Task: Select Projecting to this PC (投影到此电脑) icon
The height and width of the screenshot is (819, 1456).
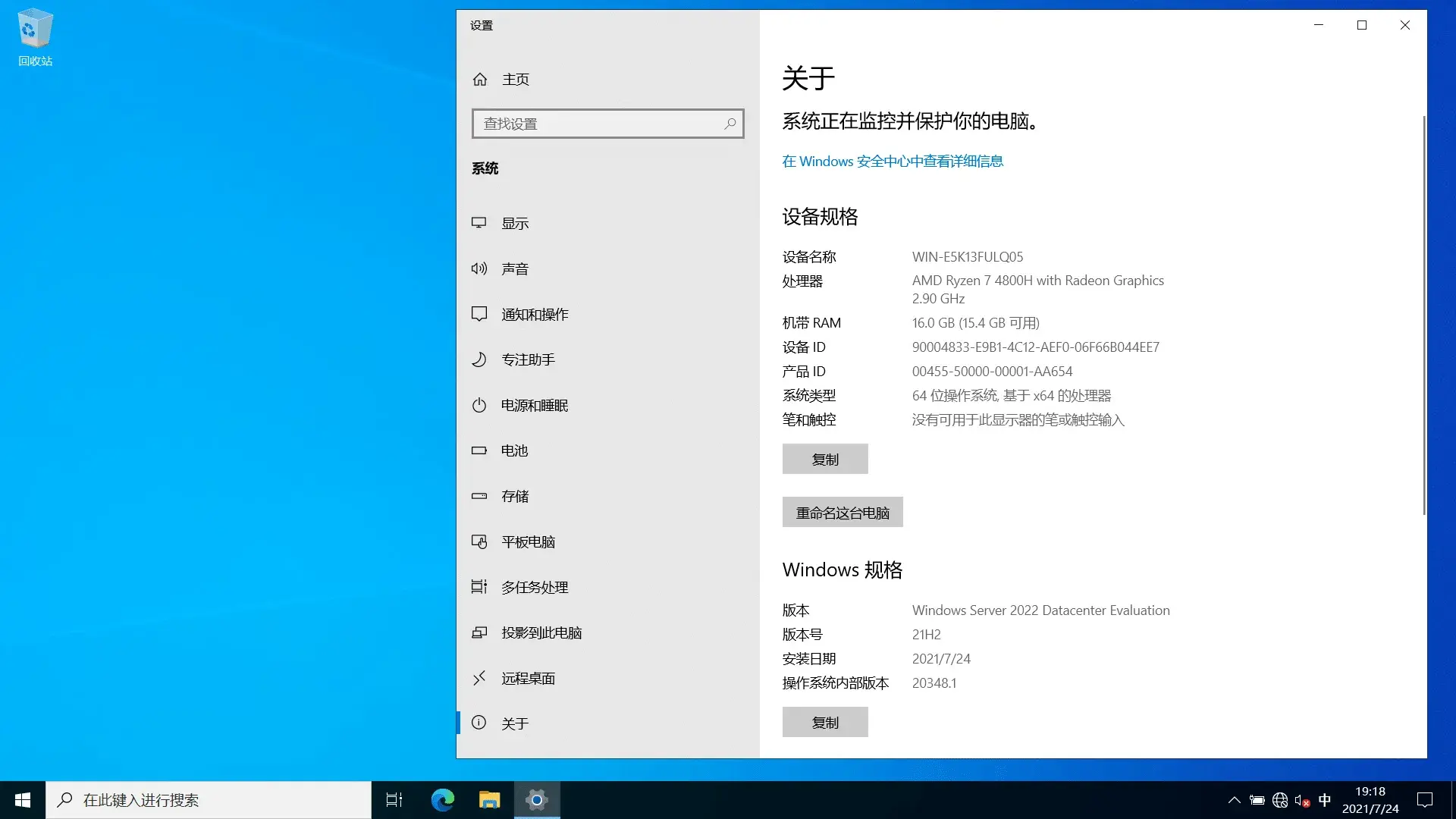Action: (479, 632)
